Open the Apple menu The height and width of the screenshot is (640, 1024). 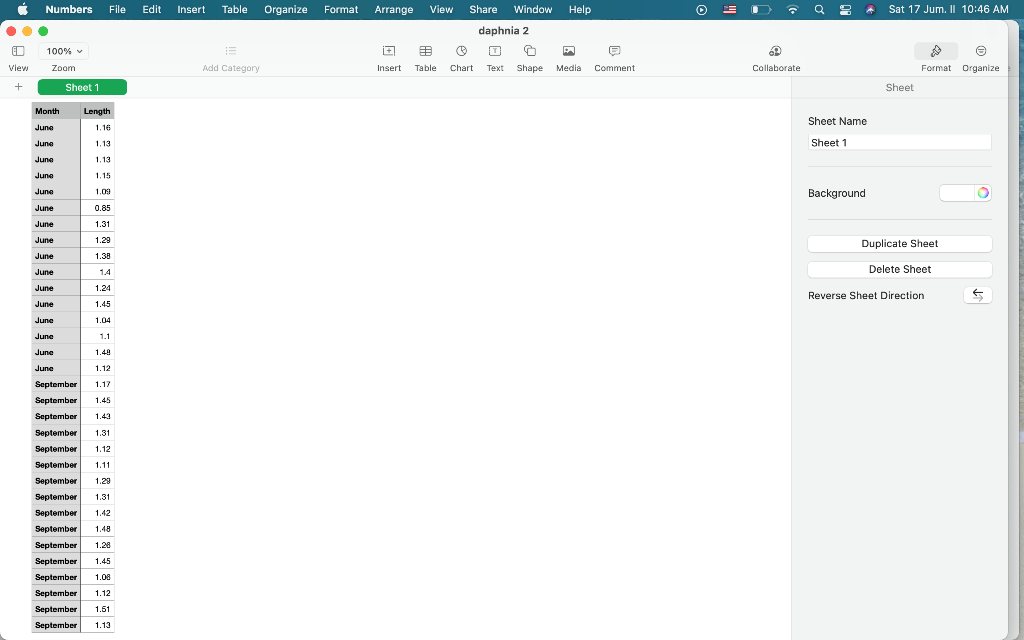point(22,9)
